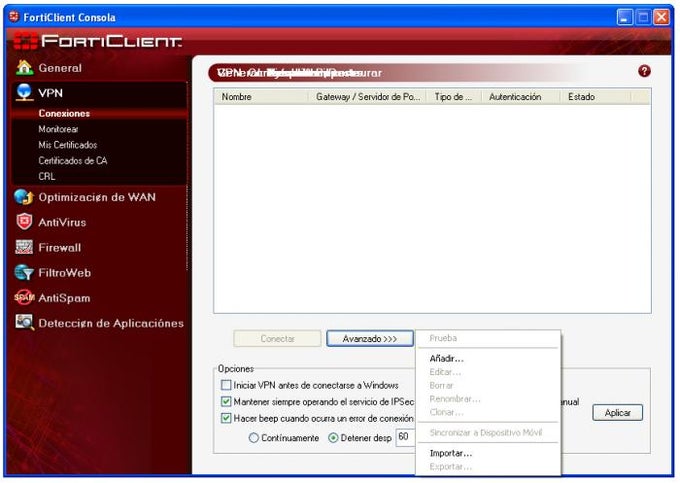The width and height of the screenshot is (680, 483).
Task: Sort by the Nombre column header
Action: (261, 97)
